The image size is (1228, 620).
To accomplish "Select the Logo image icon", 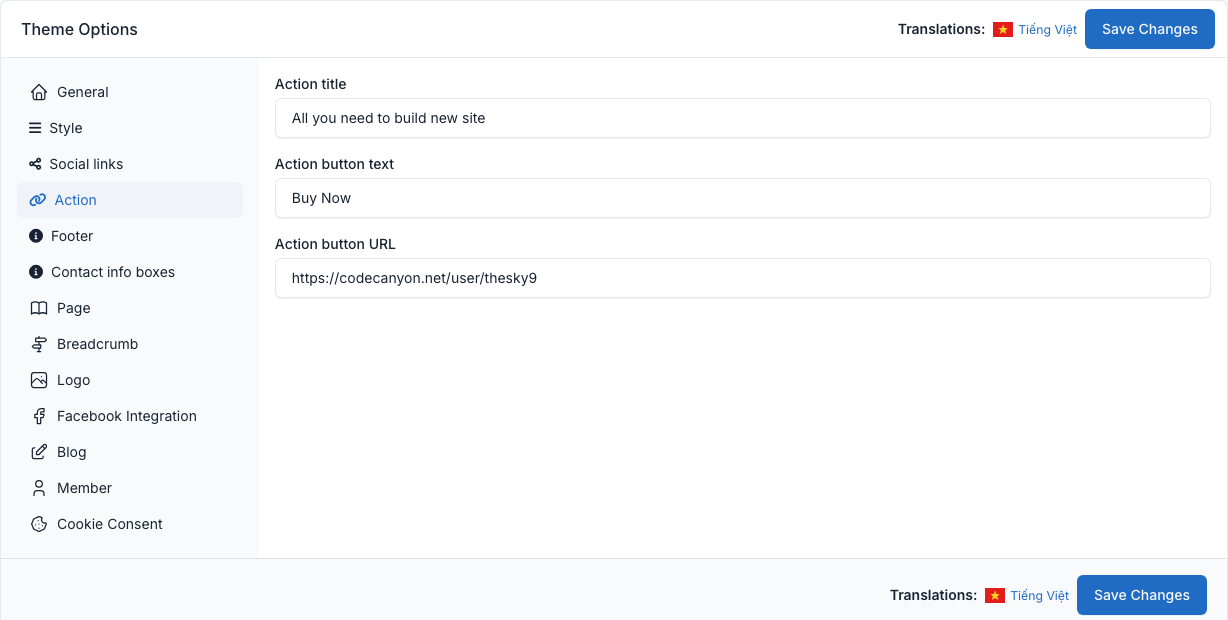I will point(39,380).
